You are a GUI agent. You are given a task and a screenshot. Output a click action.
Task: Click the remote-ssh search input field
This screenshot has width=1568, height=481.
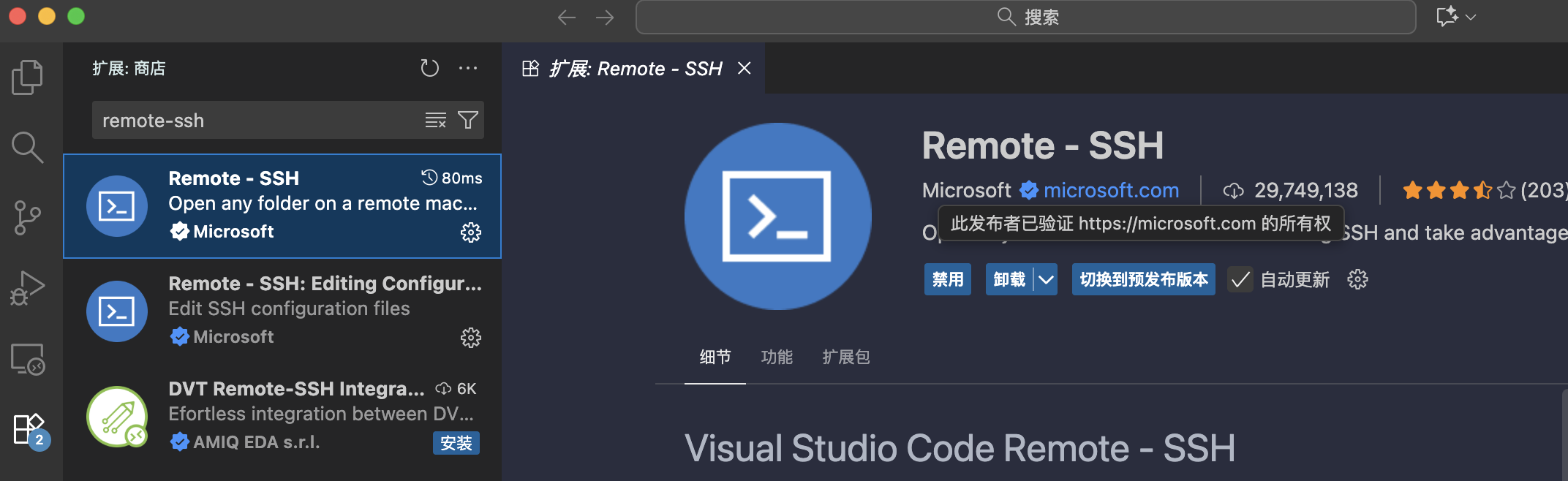(256, 120)
